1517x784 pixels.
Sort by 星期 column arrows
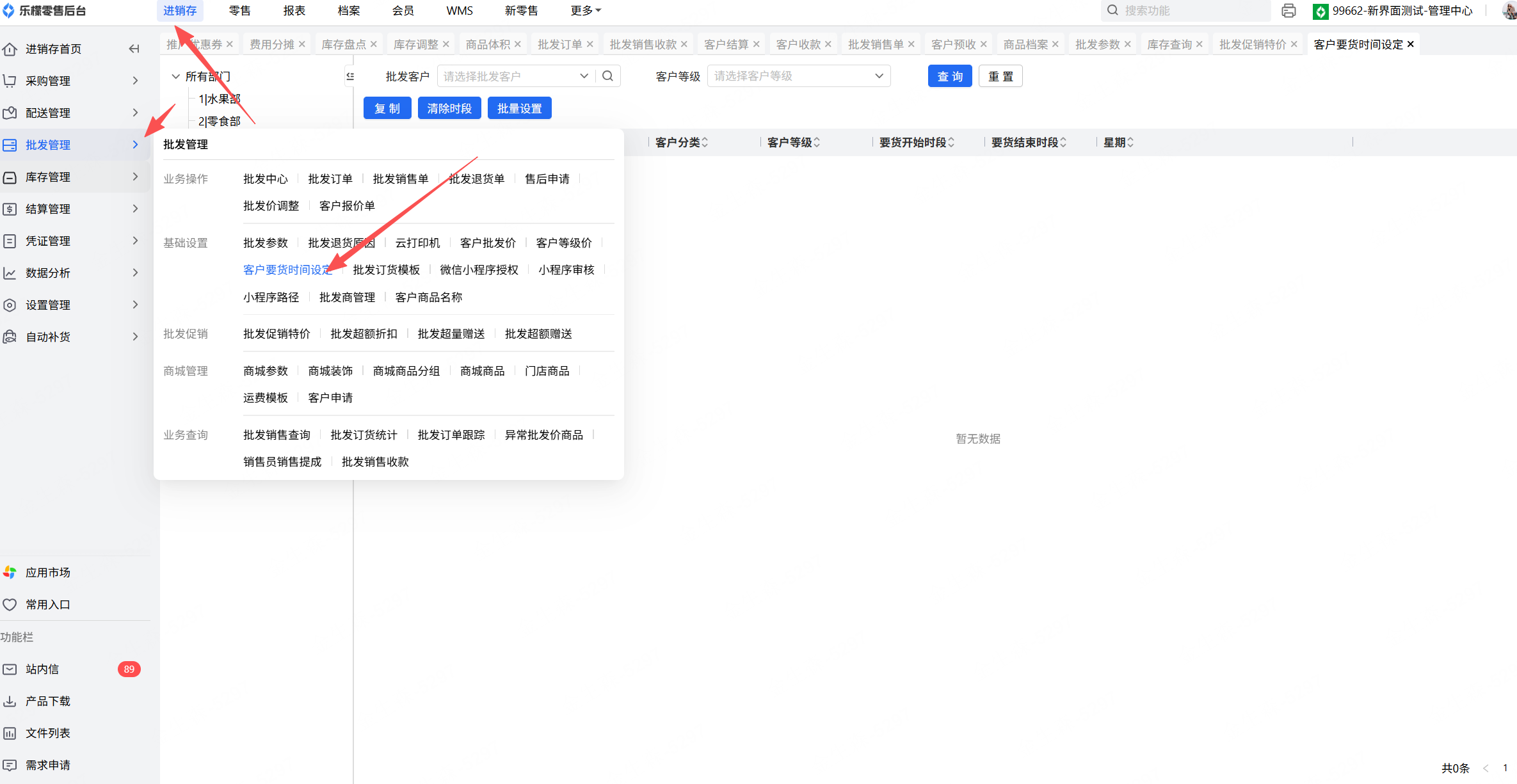(1130, 142)
